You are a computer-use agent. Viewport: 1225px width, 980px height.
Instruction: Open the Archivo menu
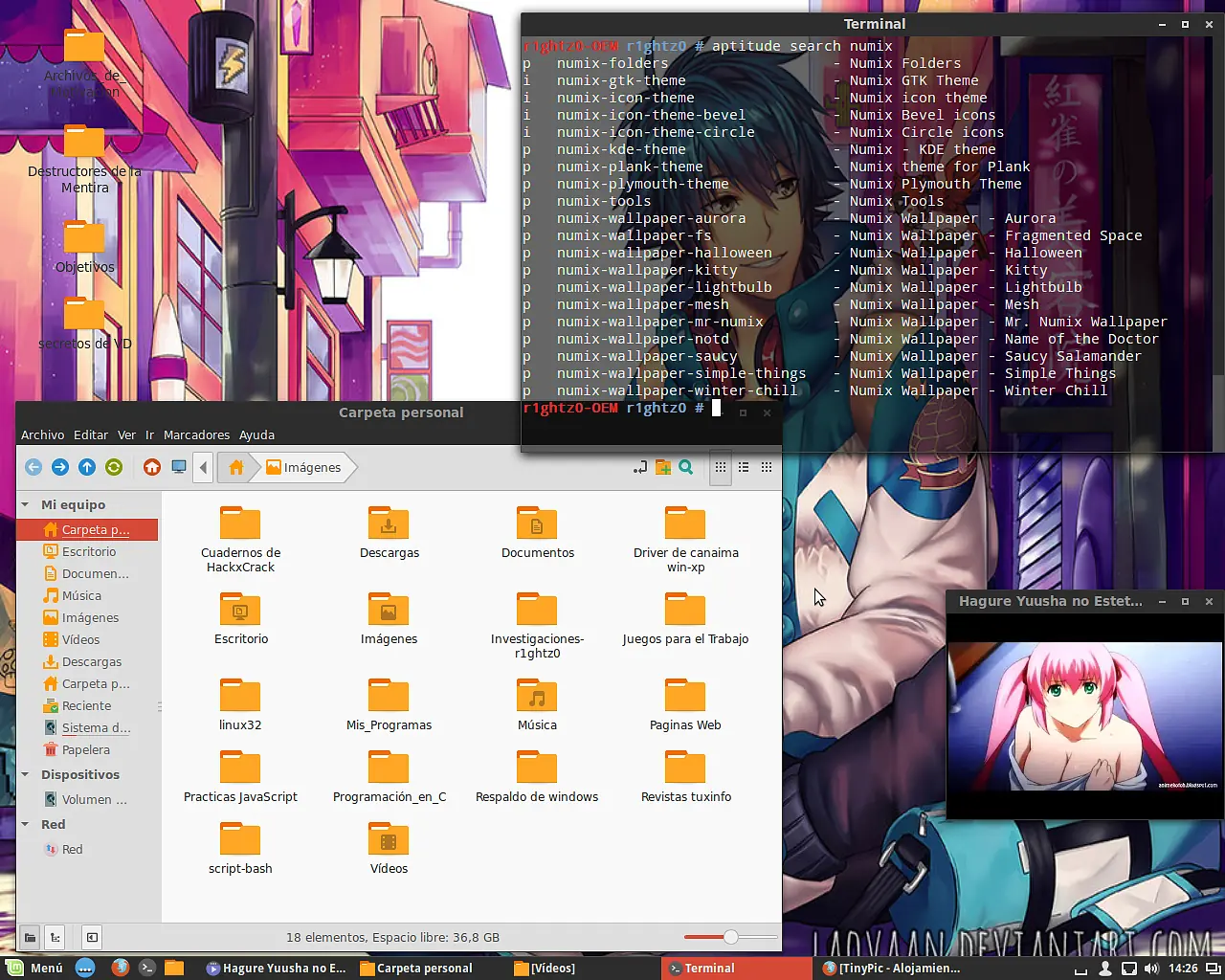coord(43,434)
